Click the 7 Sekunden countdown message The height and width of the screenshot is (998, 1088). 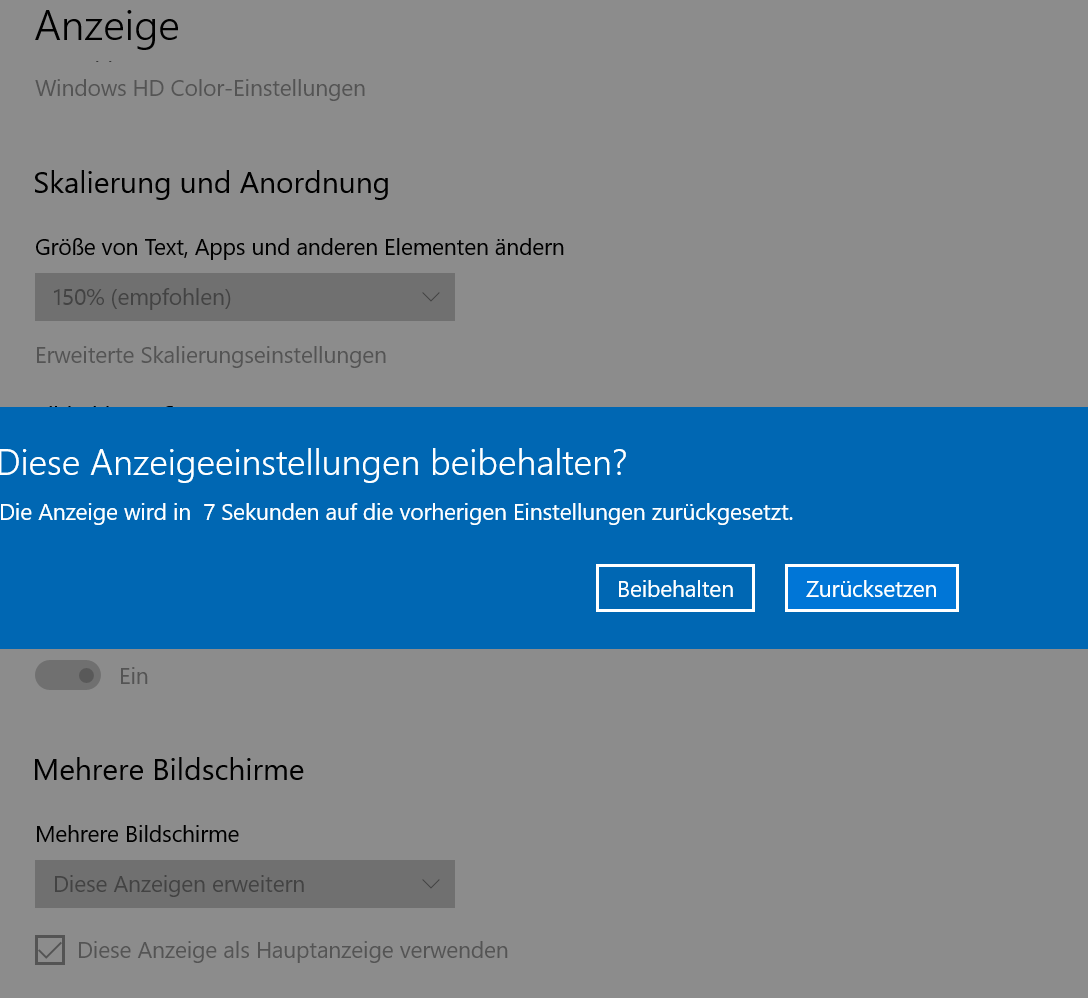pyautogui.click(x=396, y=513)
